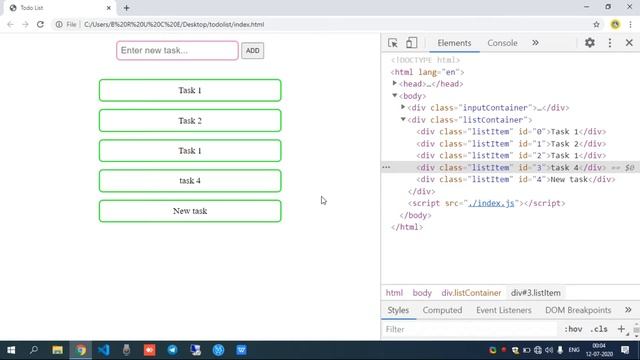Open the taskbar clock and date
This screenshot has width=640, height=360.
[599, 350]
